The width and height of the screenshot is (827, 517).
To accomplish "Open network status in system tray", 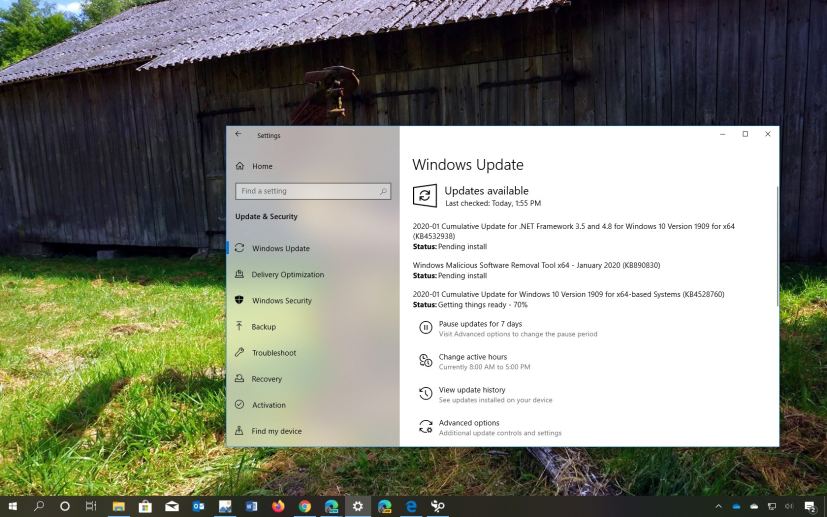I will tap(771, 507).
